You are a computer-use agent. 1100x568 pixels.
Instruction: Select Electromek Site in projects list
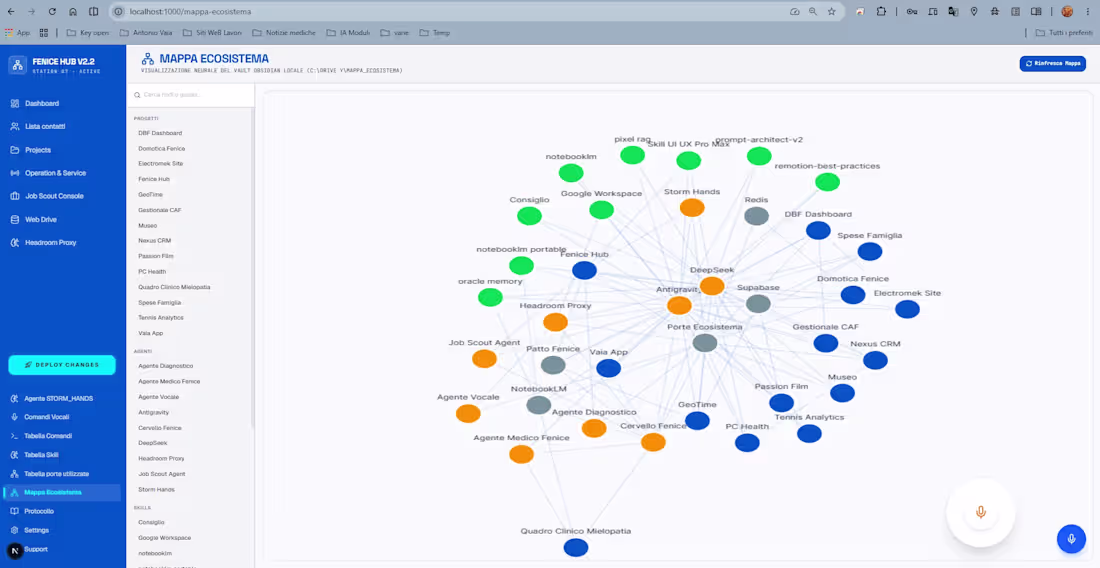(161, 163)
